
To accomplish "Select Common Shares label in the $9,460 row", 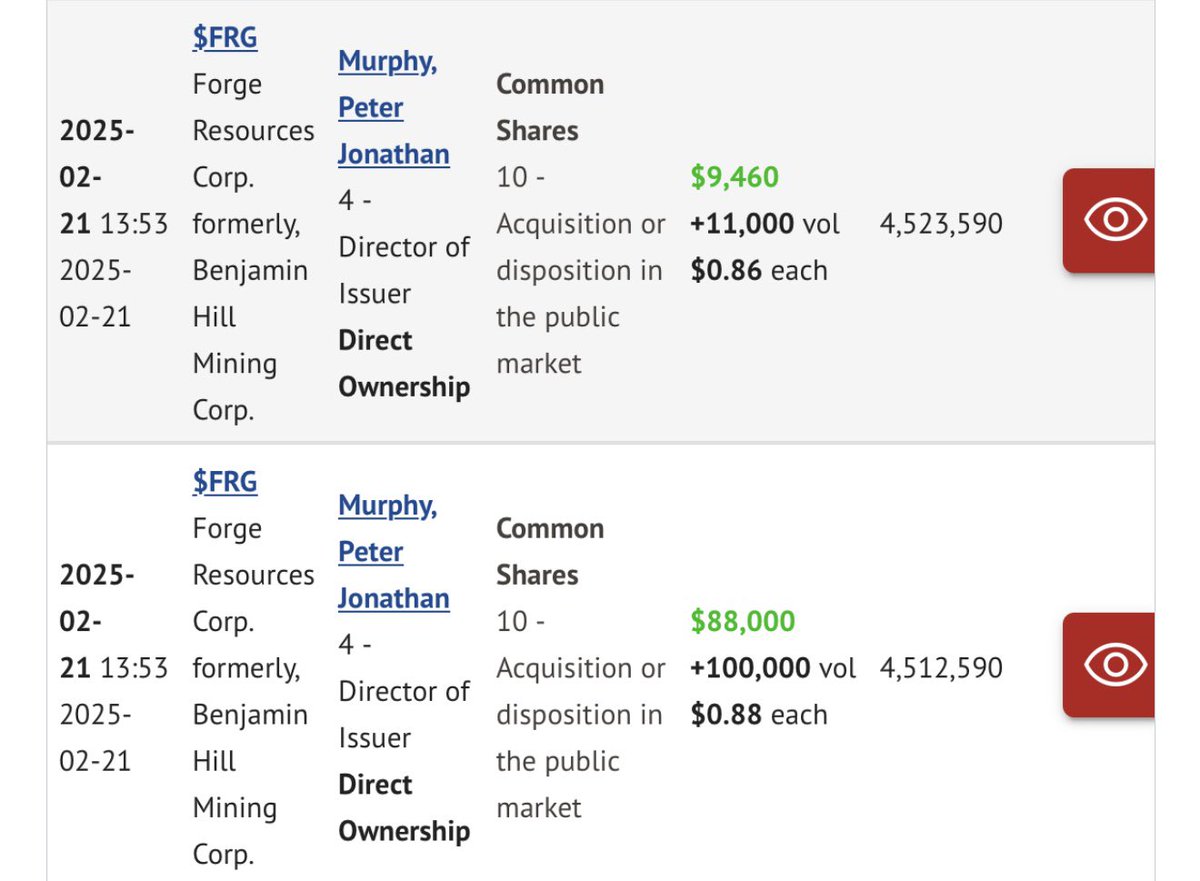I will (x=550, y=107).
